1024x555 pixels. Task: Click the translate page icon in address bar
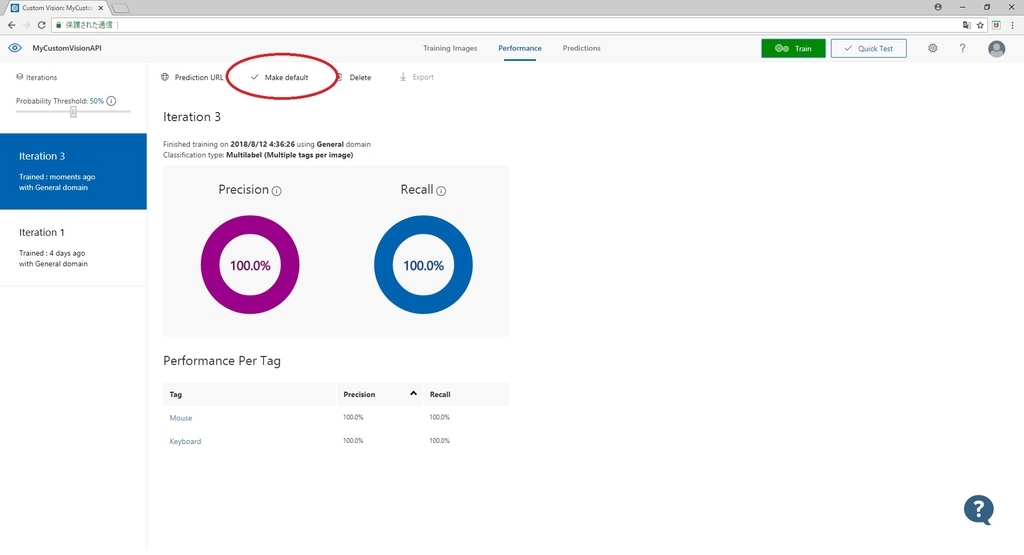[x=967, y=25]
